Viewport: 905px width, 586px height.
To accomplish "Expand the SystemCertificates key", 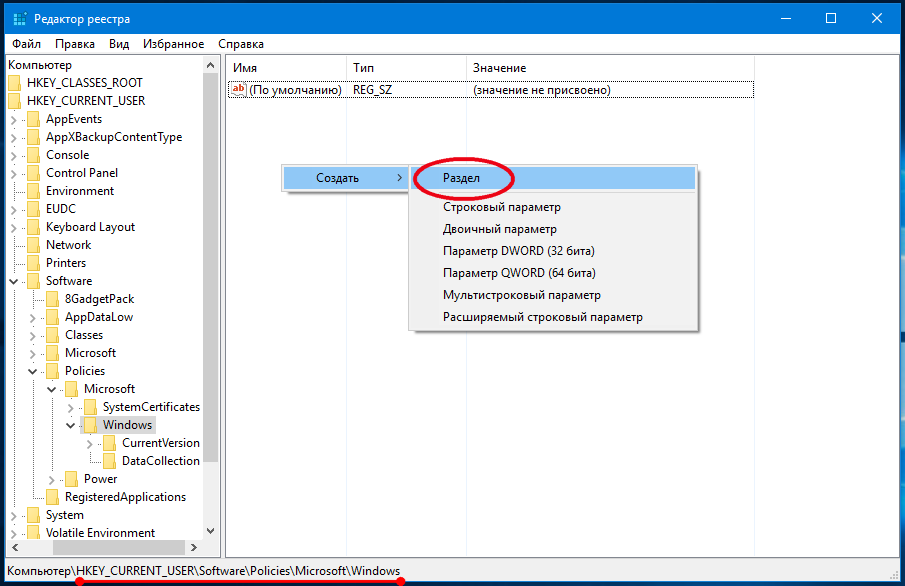I will pos(70,407).
